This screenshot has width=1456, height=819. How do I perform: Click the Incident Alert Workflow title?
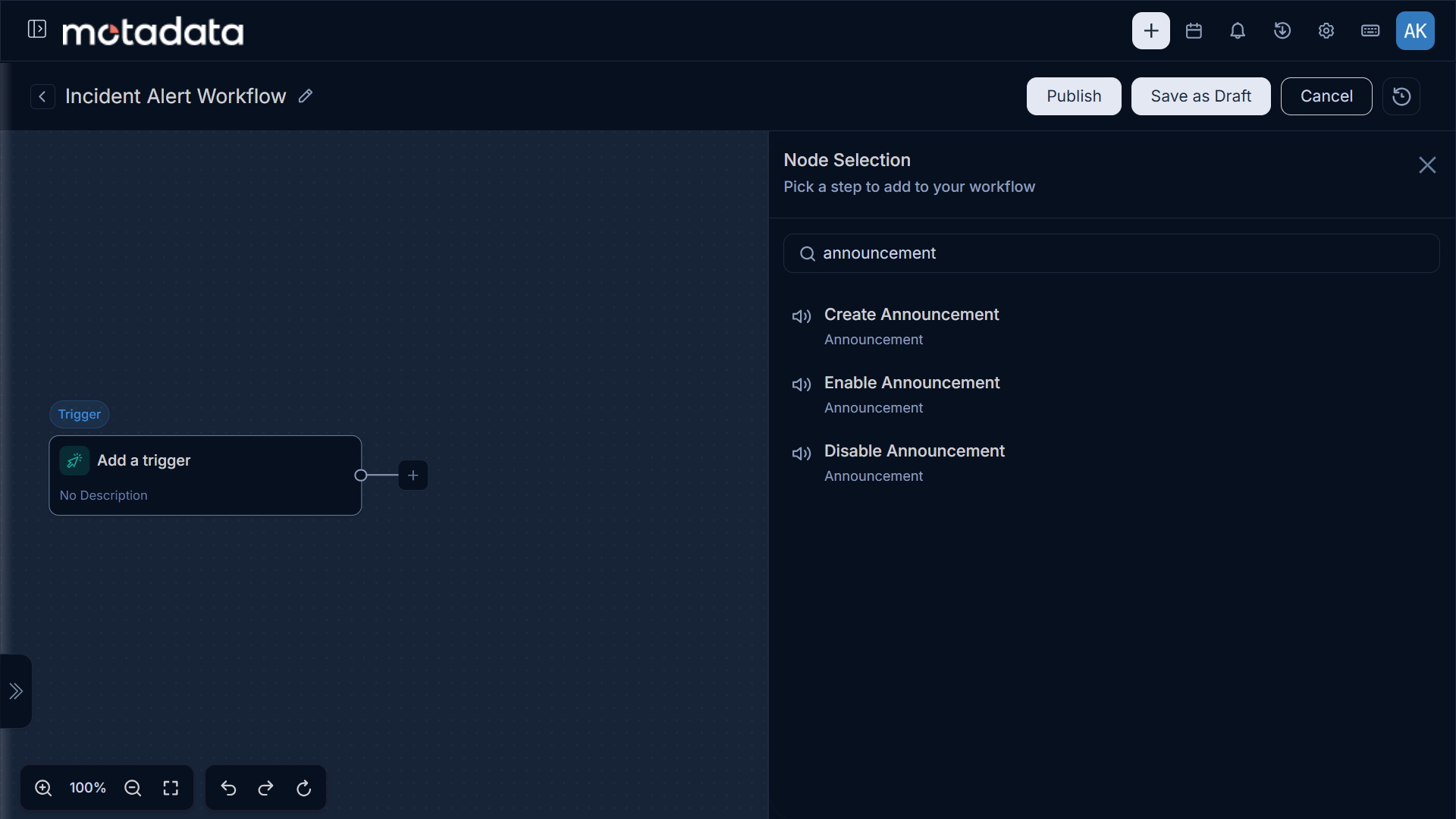176,96
